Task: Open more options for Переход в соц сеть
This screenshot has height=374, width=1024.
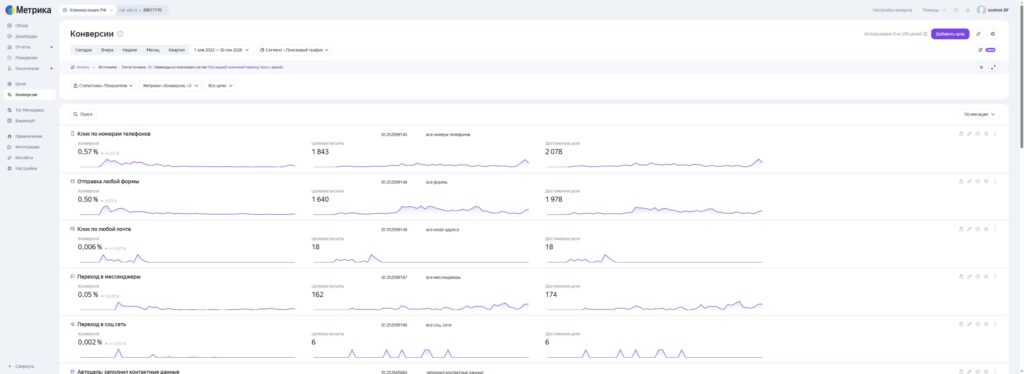Action: coord(995,324)
